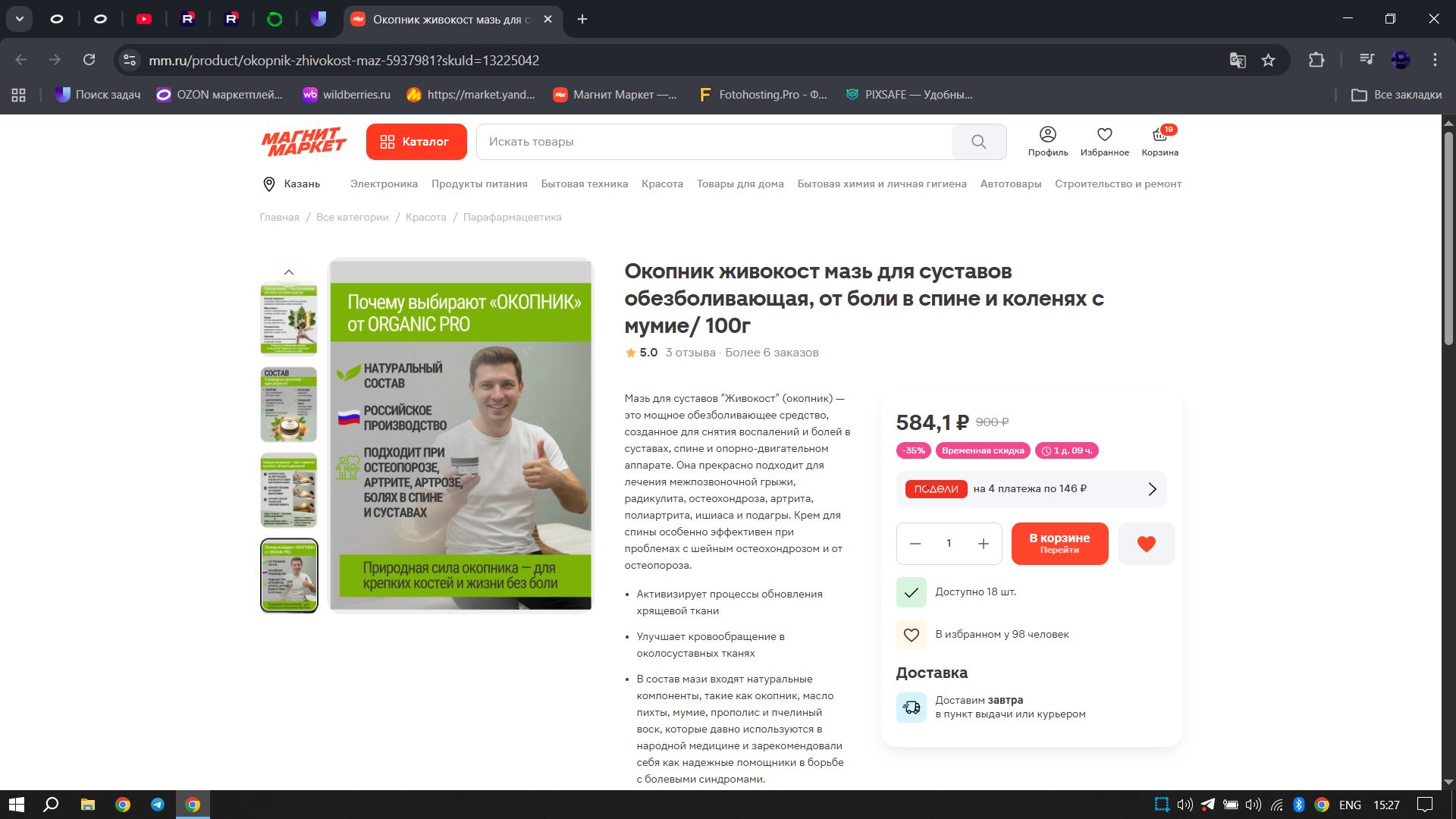This screenshot has height=819, width=1456.
Task: Open the Красота category in the navigation
Action: point(662,184)
